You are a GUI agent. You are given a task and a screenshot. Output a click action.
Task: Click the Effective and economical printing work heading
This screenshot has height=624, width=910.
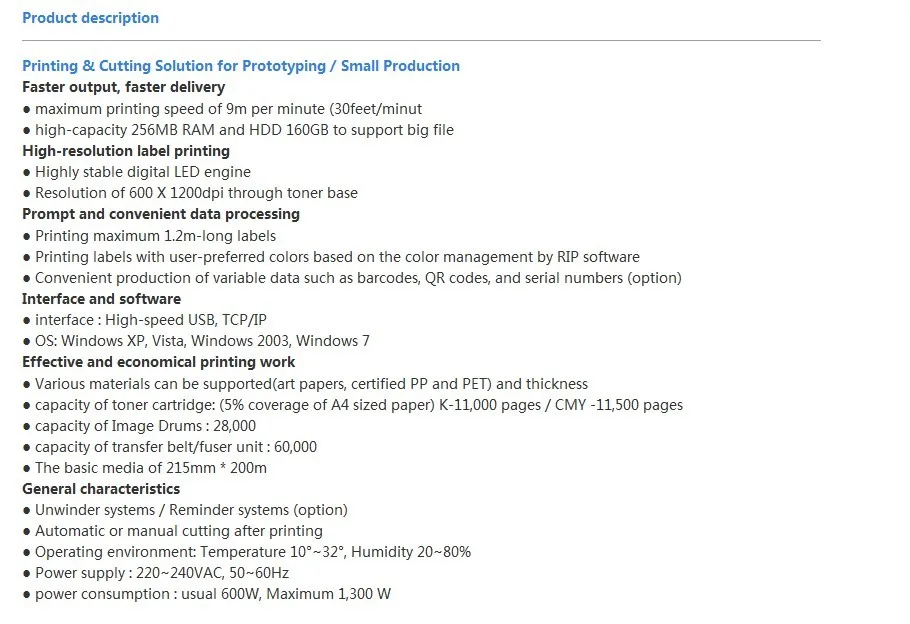point(158,362)
